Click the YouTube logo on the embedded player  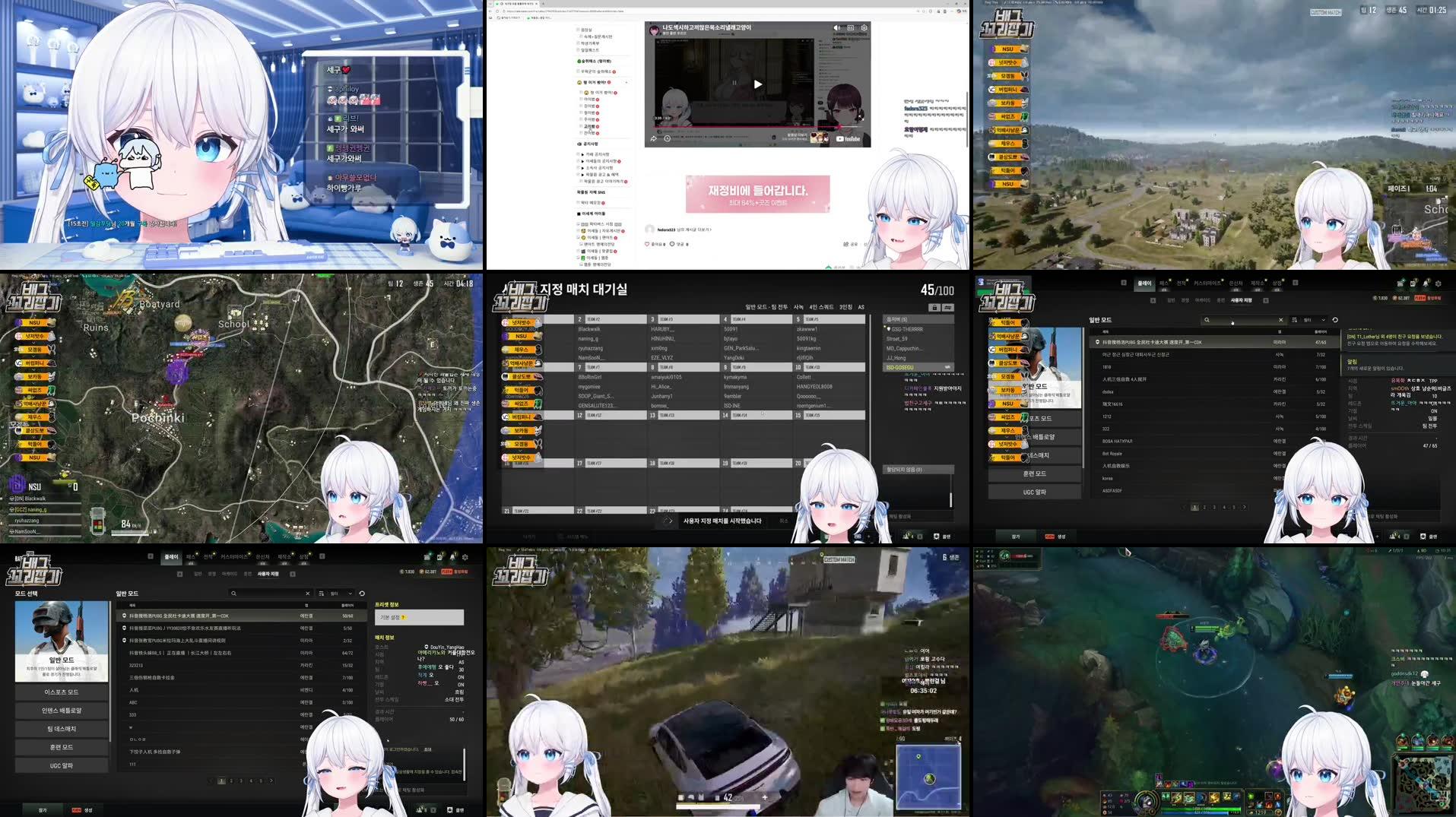point(846,139)
